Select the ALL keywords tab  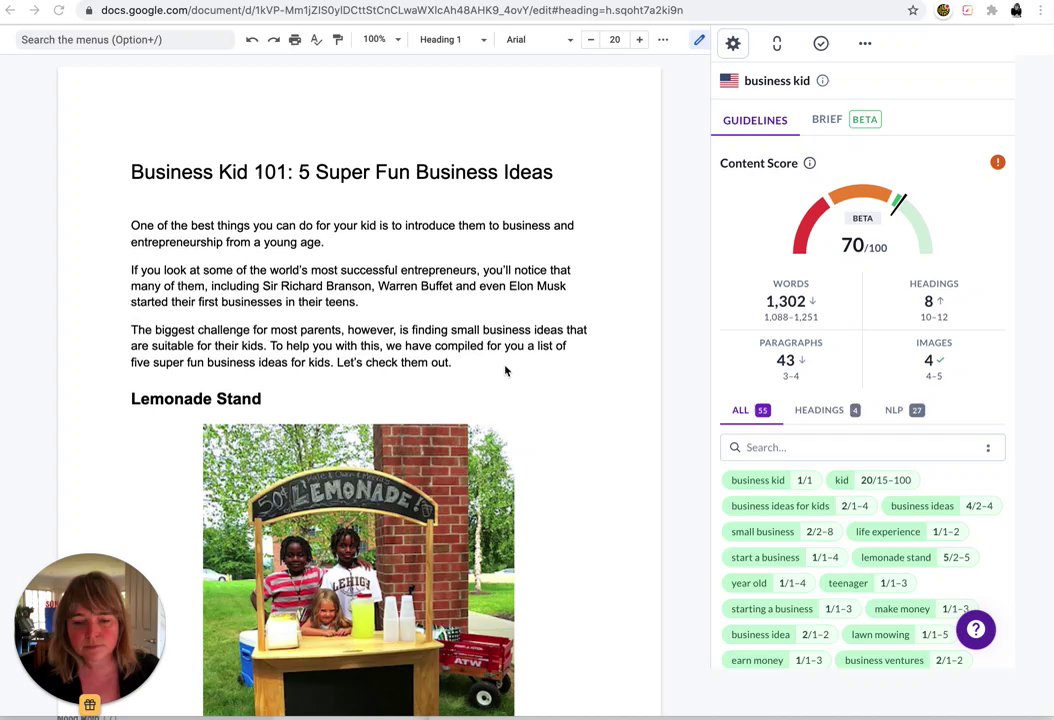tap(751, 410)
